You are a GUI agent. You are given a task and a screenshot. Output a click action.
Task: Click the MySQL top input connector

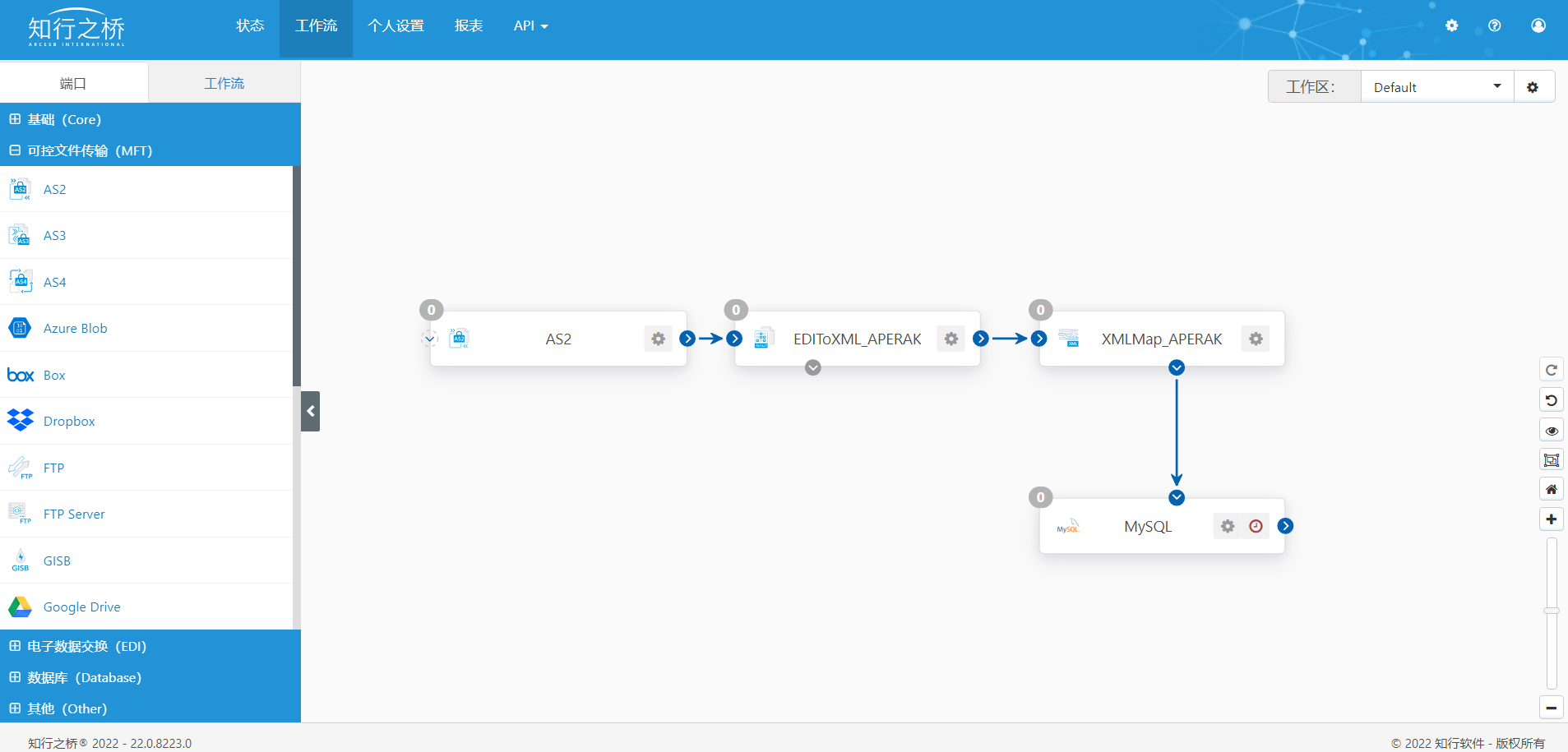point(1177,497)
